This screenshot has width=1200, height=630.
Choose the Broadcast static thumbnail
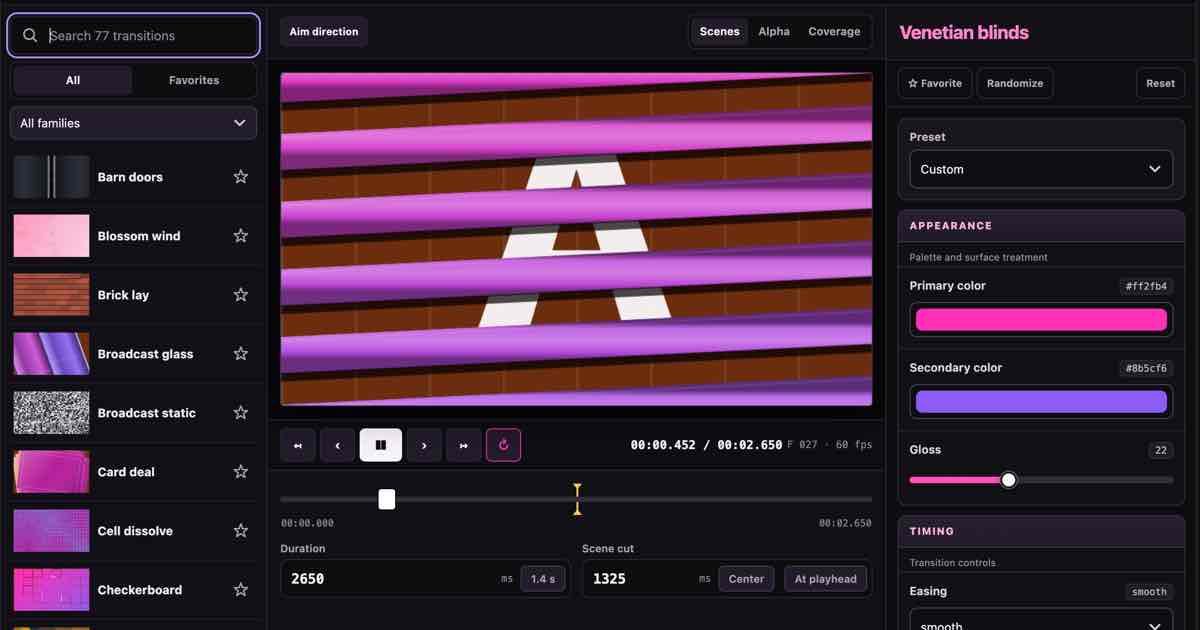tap(51, 413)
